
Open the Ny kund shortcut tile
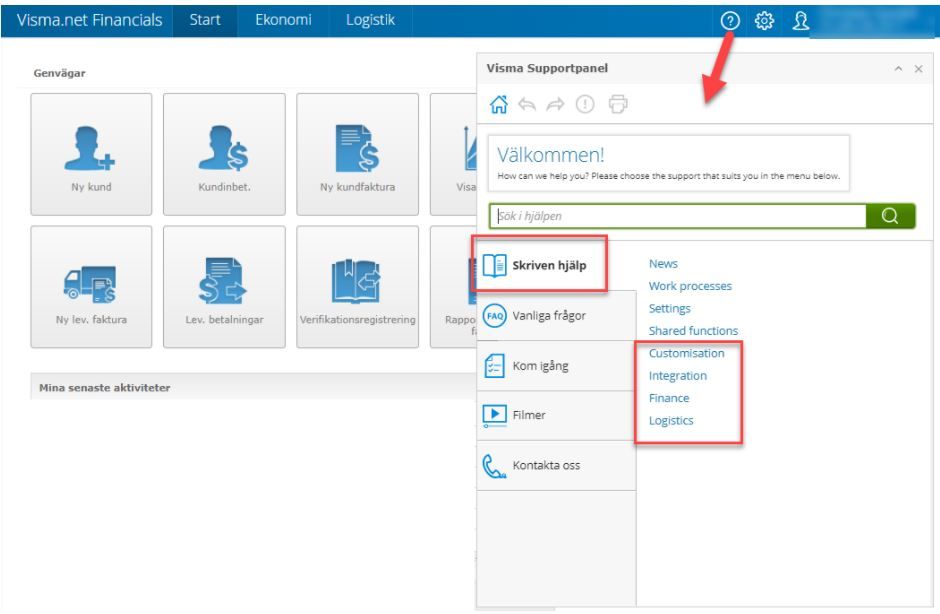(91, 154)
